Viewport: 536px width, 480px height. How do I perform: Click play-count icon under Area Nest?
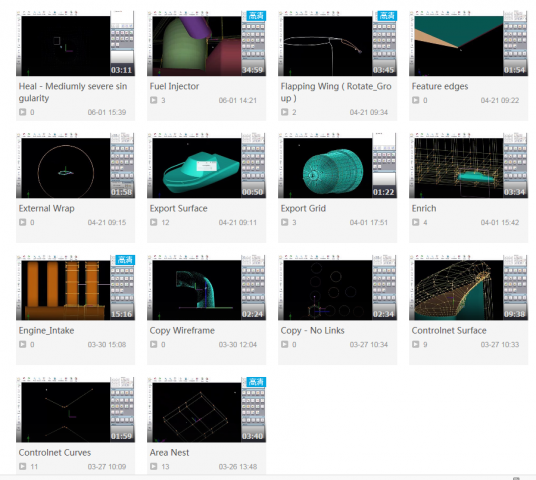[153, 466]
